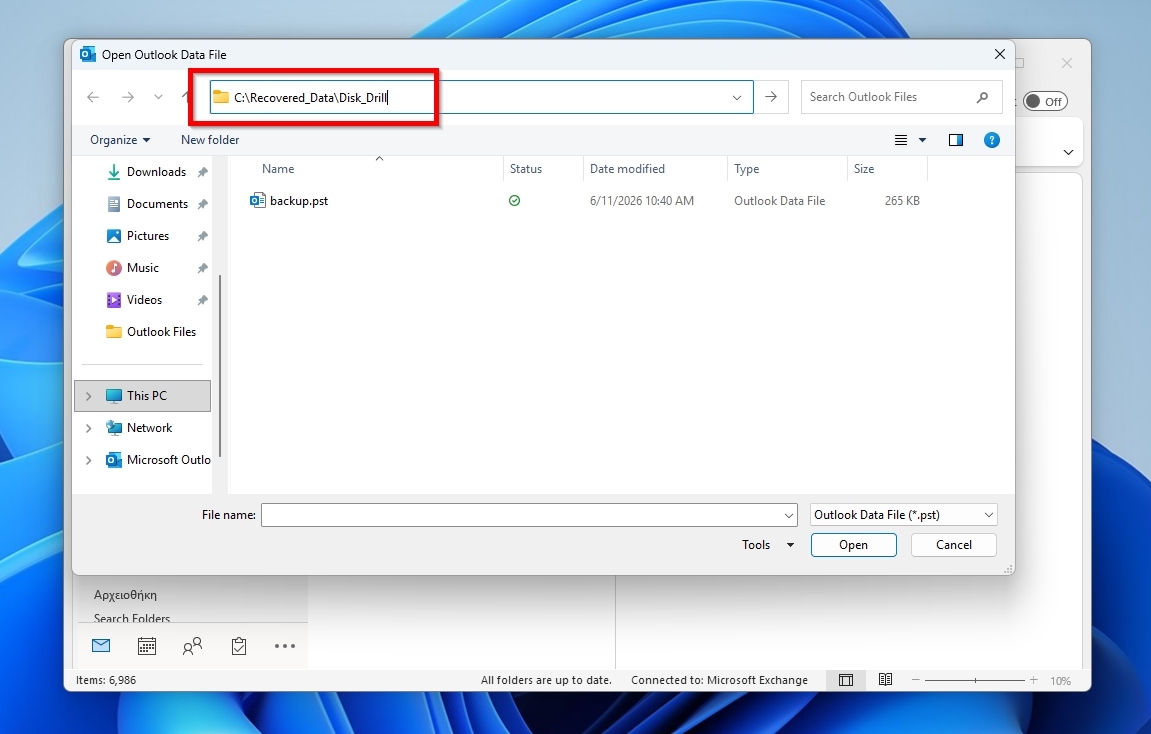Expand Microsoft Outlook tree node

[x=89, y=460]
